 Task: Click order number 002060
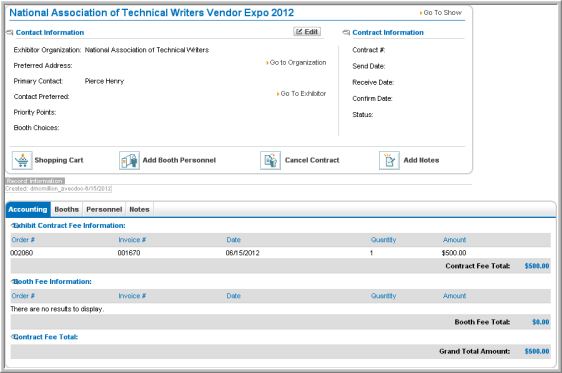pos(22,253)
